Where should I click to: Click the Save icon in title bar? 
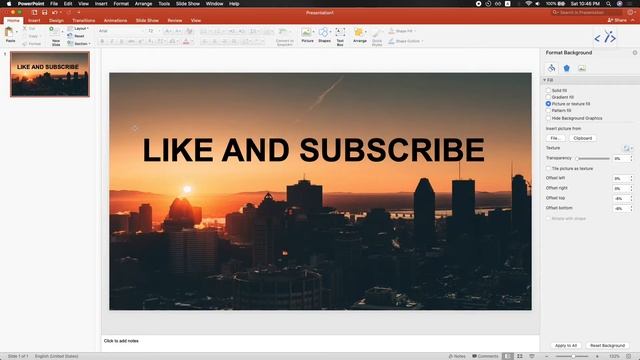44,13
